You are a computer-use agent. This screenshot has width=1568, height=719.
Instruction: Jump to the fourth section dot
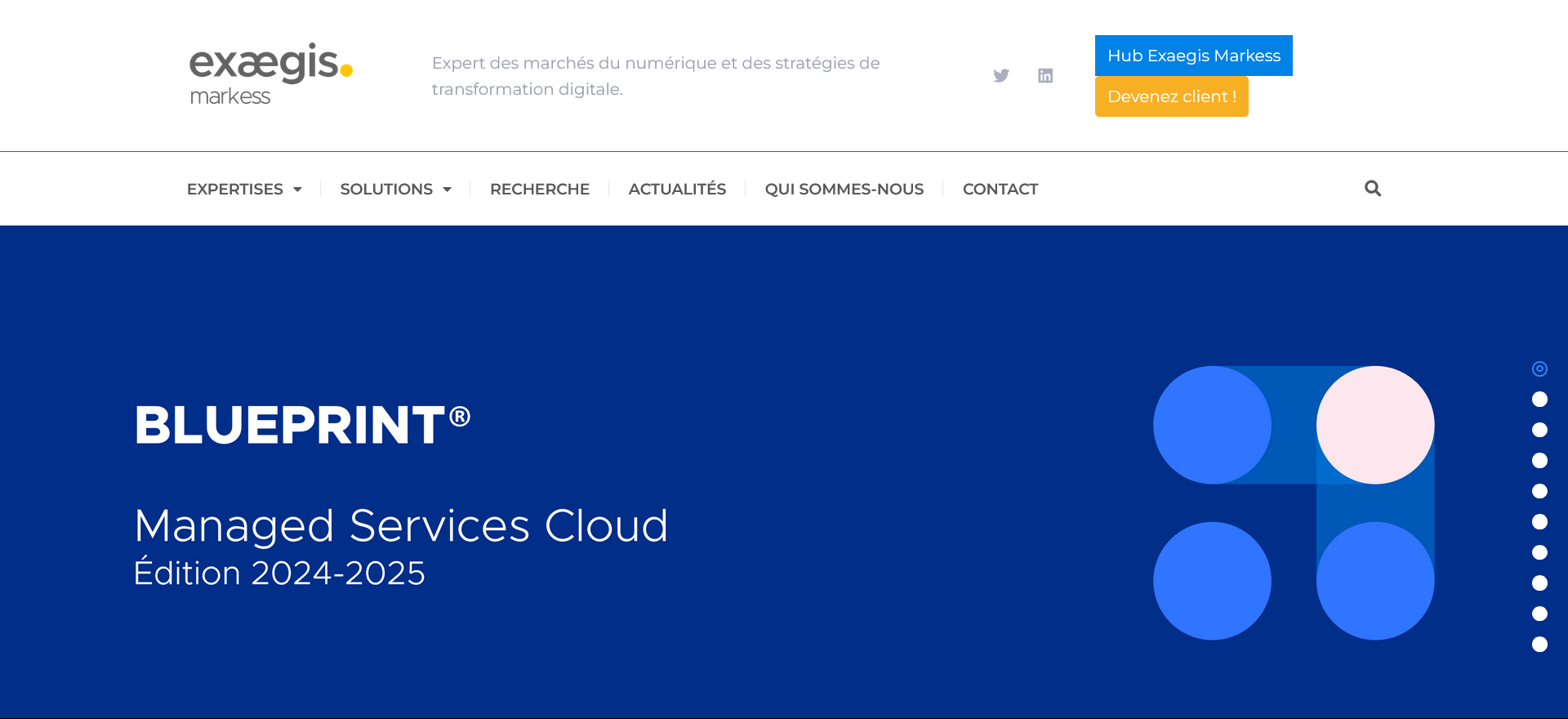pos(1540,461)
